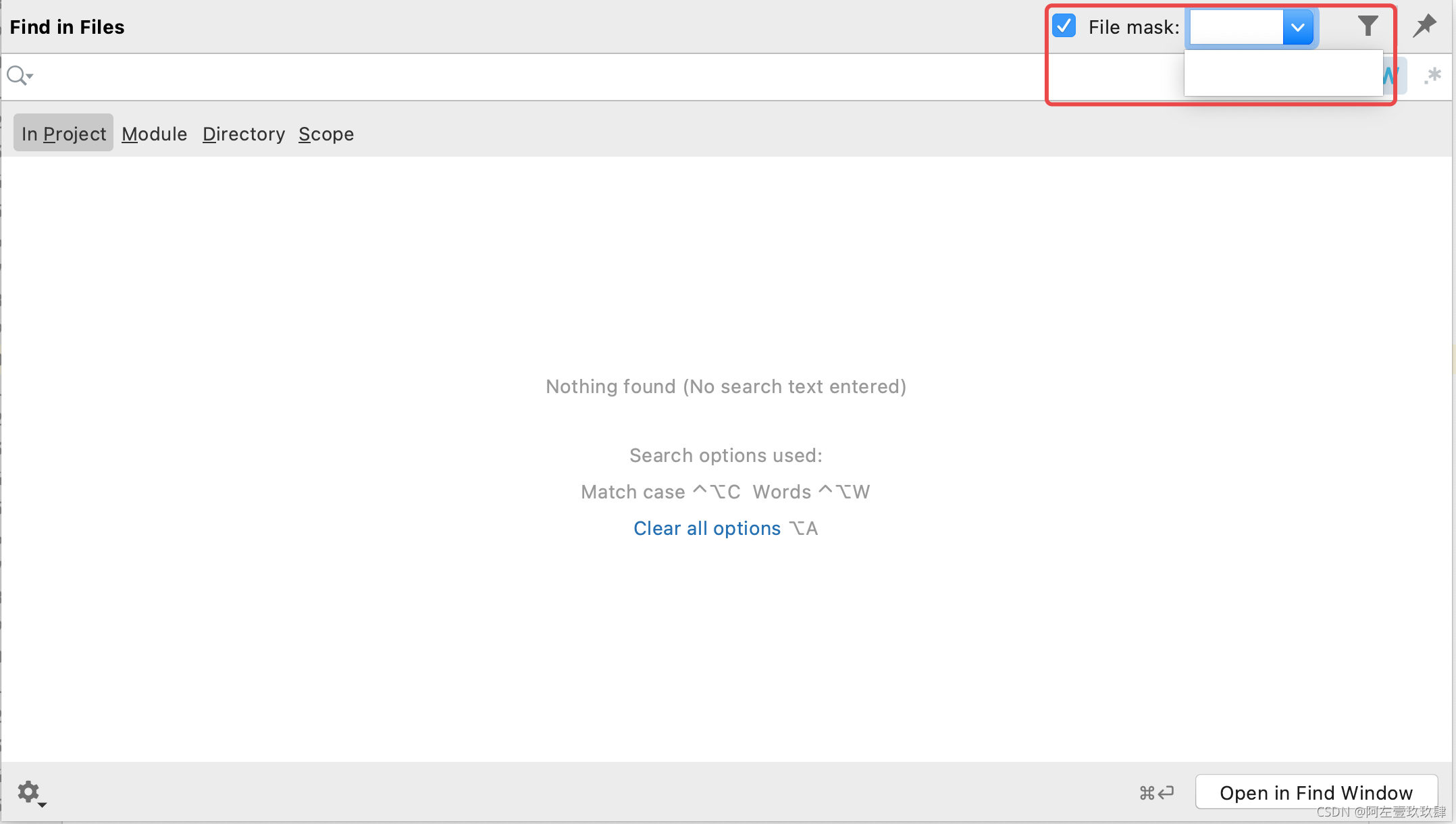Expand the File mask dropdown arrow
The height and width of the screenshot is (824, 1456).
click(x=1297, y=27)
